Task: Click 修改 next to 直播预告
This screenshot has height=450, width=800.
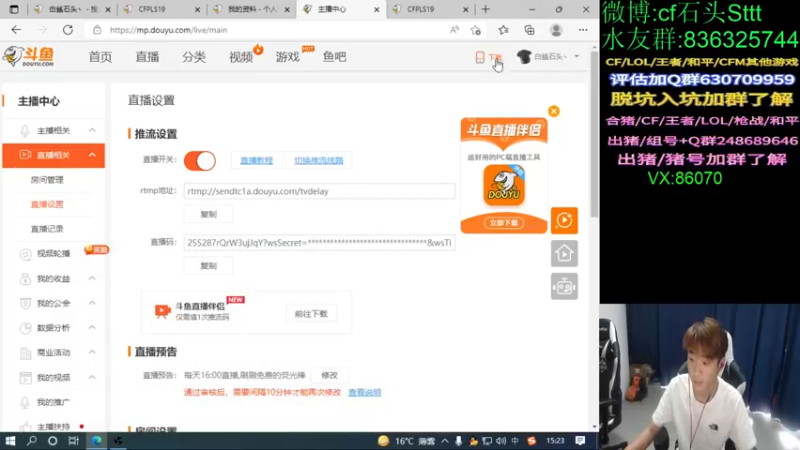Action: [x=330, y=376]
